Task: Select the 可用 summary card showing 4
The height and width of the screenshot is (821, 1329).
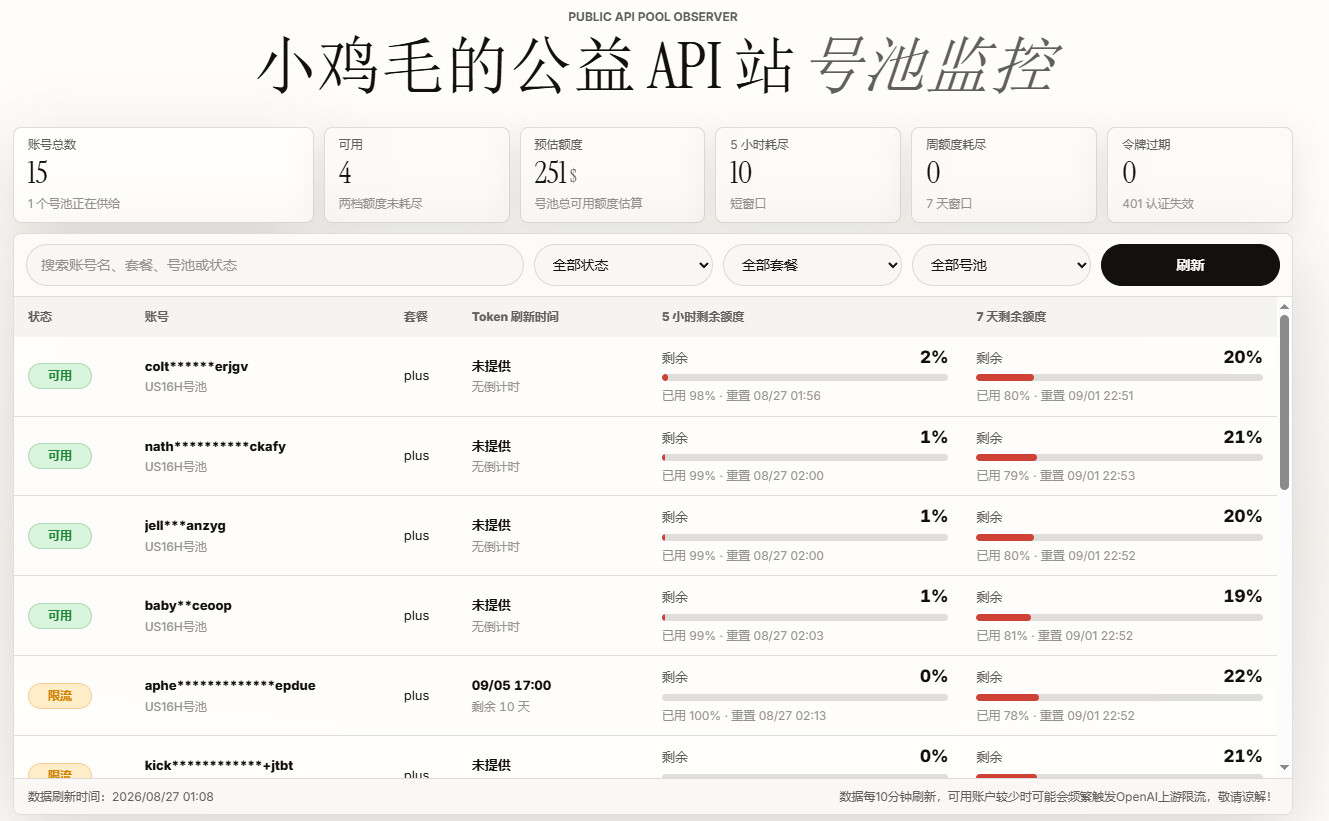Action: pos(416,175)
